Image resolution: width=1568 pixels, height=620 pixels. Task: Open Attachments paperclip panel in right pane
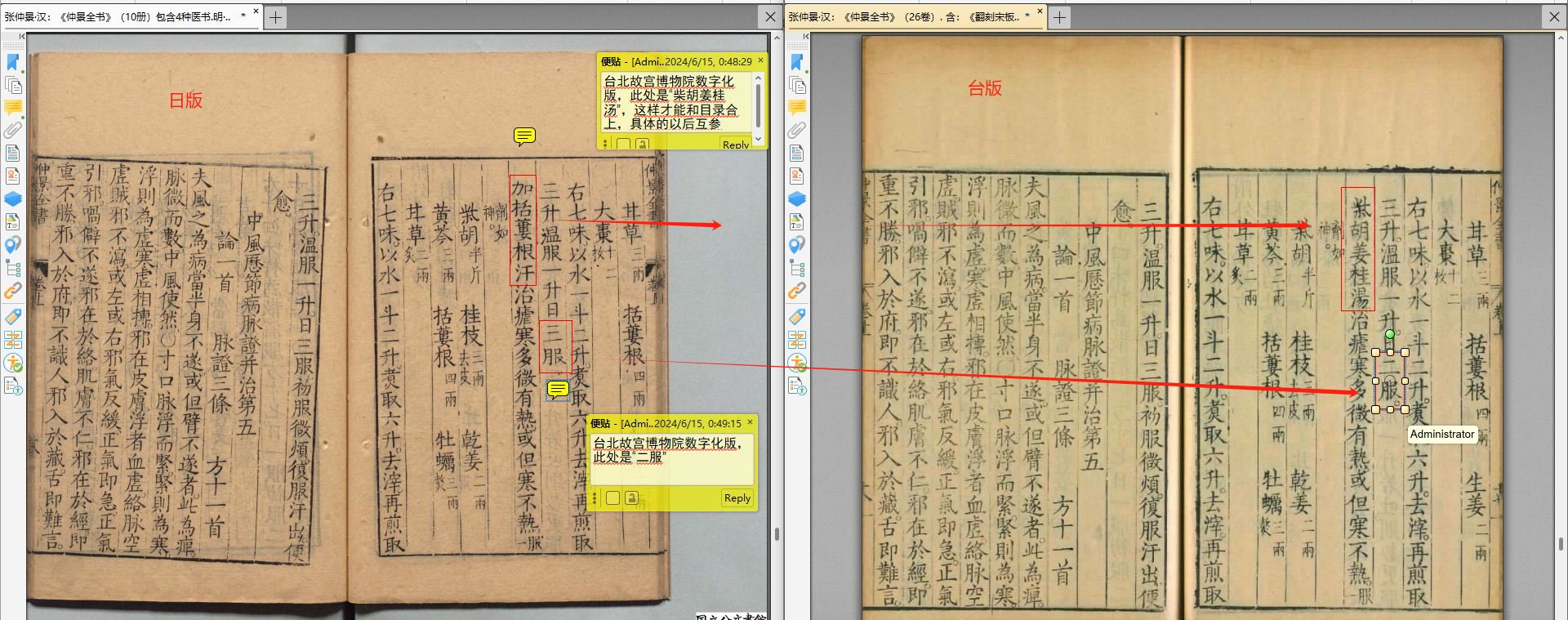[x=797, y=130]
